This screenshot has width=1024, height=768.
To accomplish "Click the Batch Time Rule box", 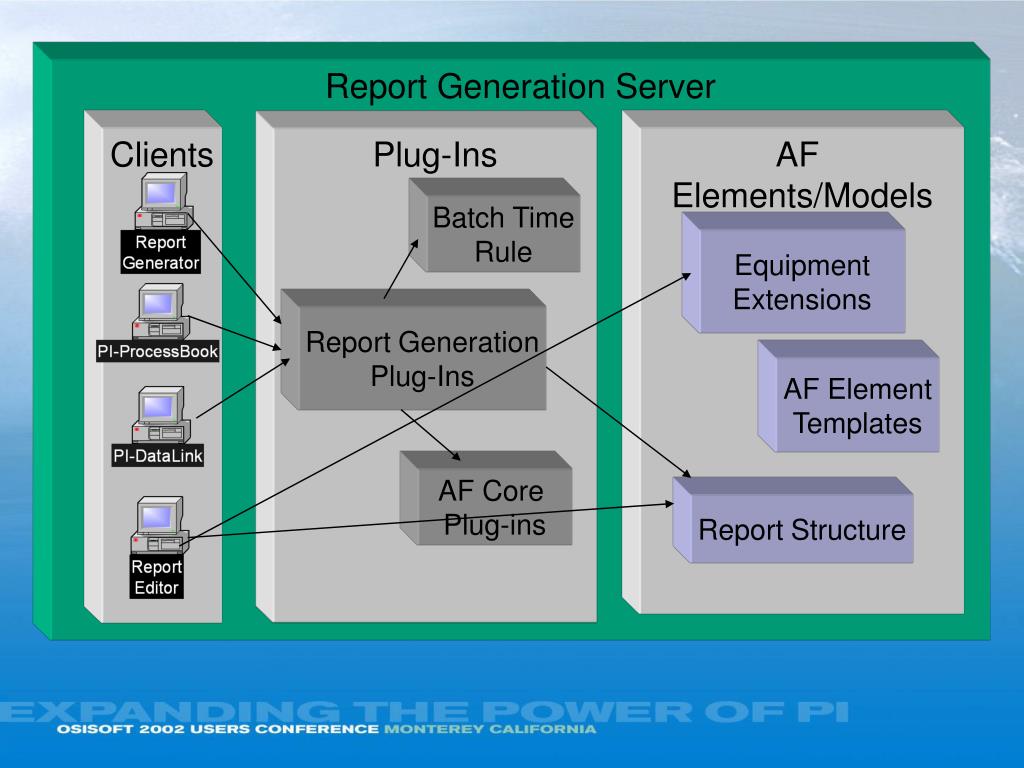I will [x=494, y=225].
